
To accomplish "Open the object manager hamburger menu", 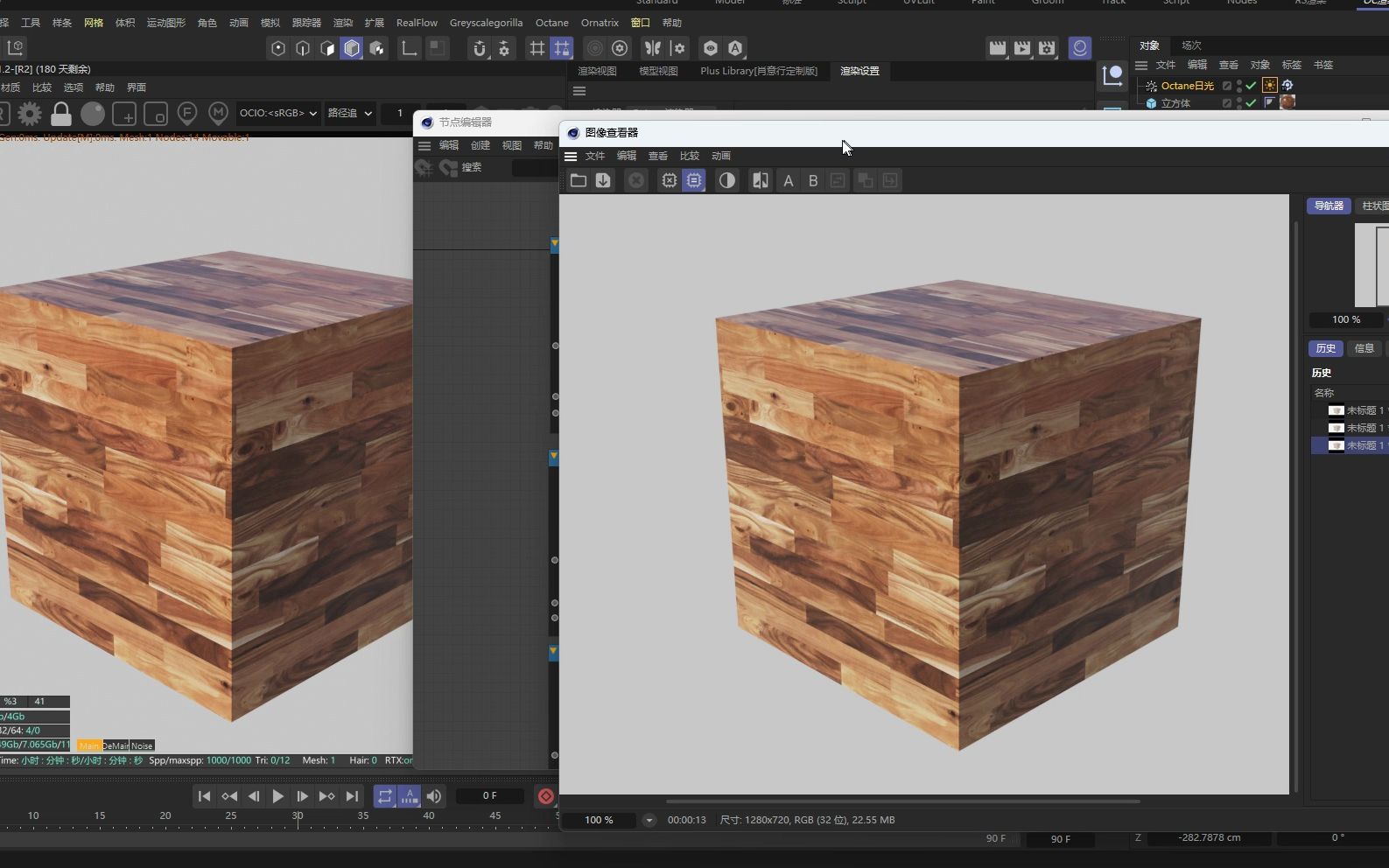I will point(1141,65).
